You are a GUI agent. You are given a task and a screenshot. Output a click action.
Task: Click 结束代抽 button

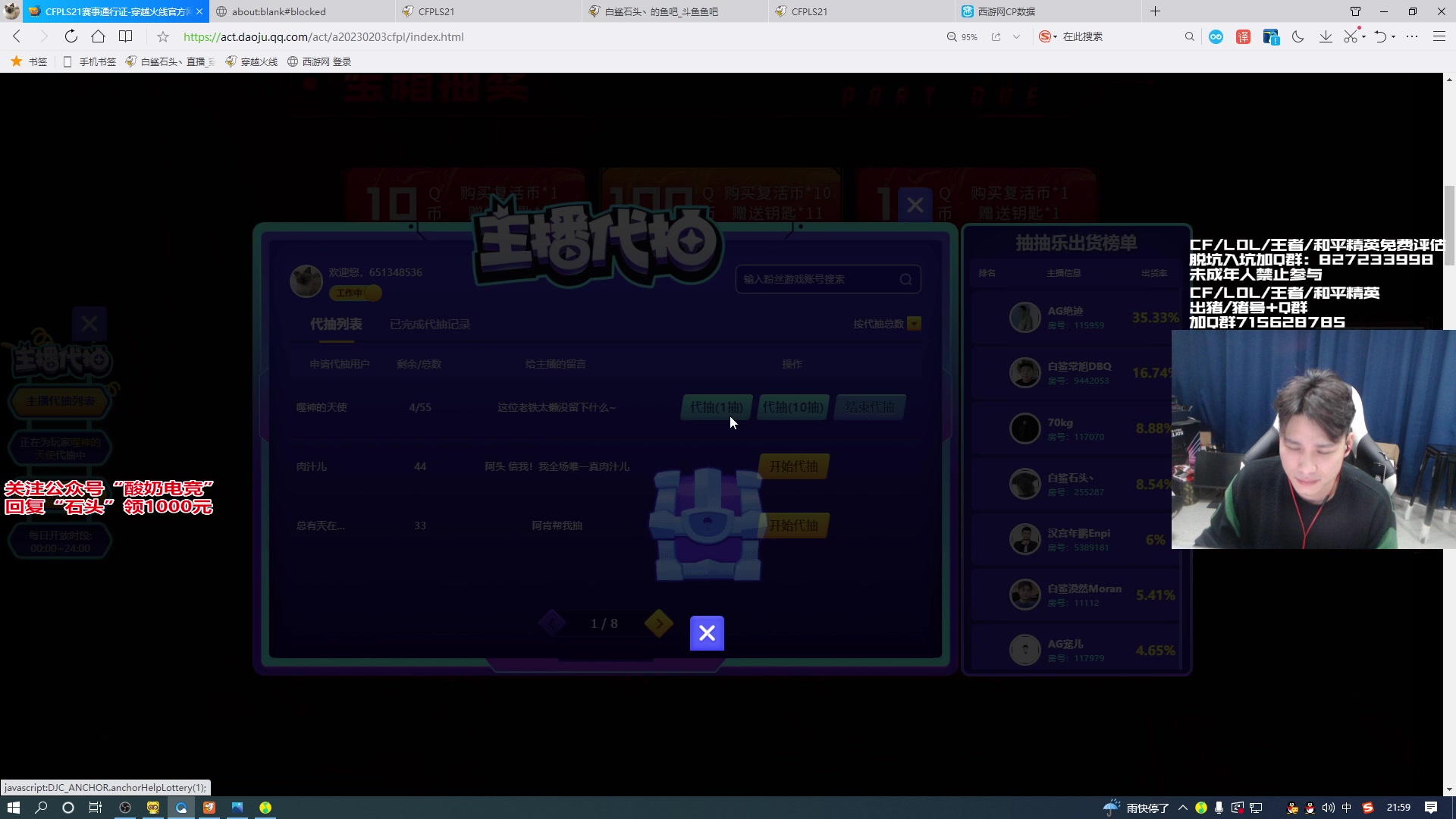(870, 407)
